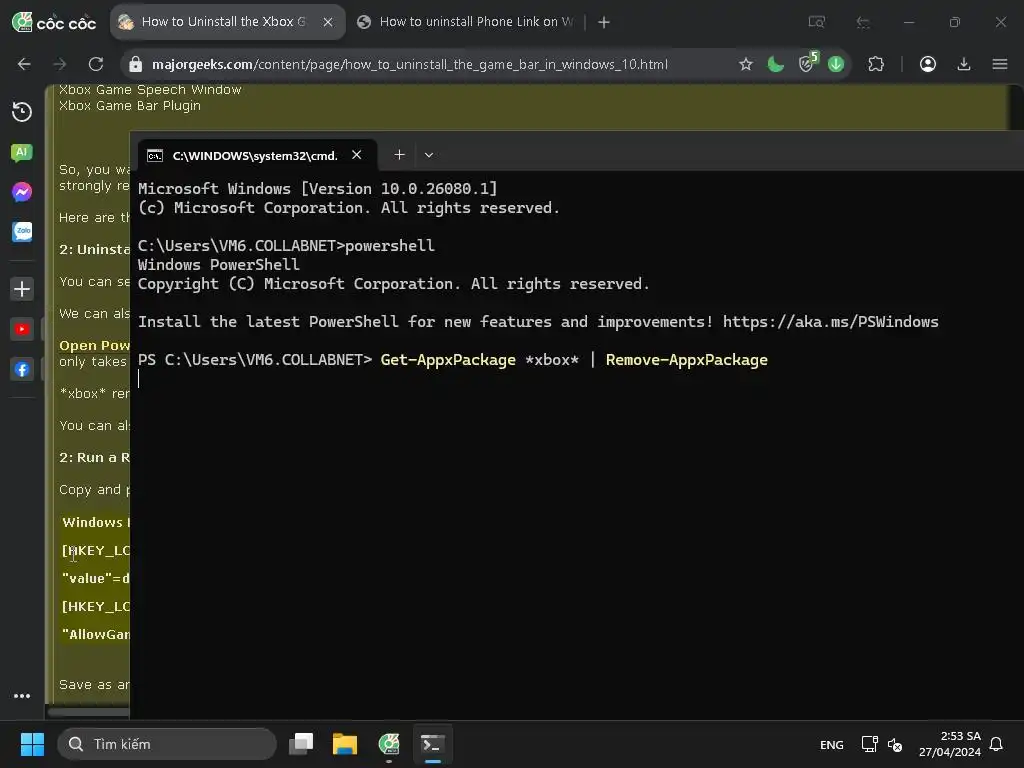Bookmark this page with the star

[x=746, y=64]
